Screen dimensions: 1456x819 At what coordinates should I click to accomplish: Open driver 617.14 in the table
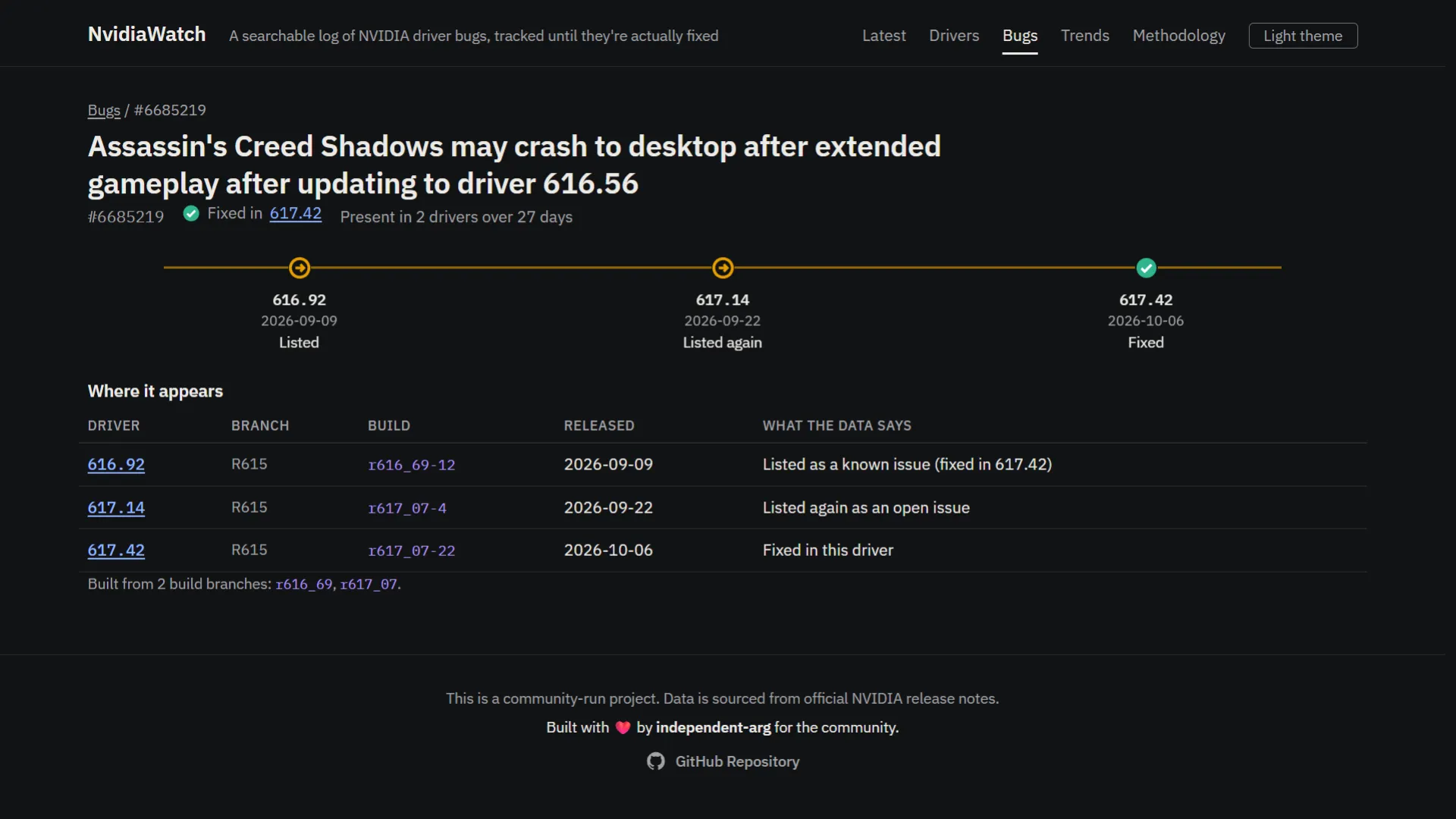click(x=116, y=508)
